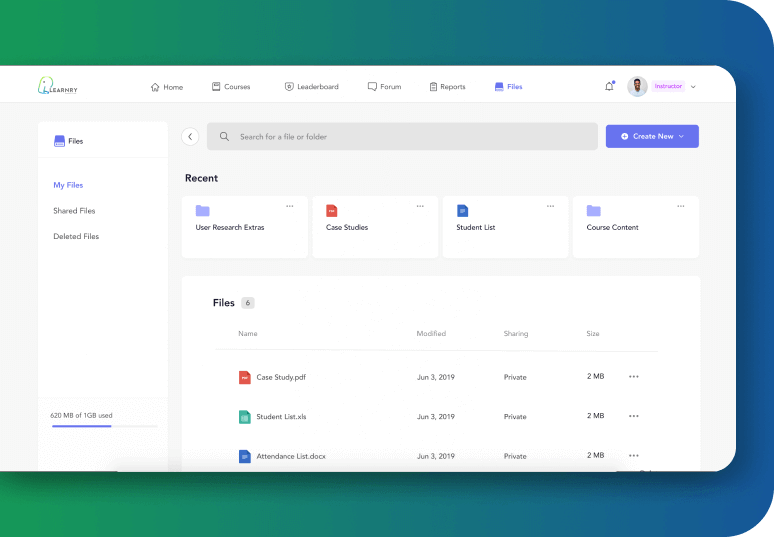
Task: Sort by the Name column header
Action: pos(248,334)
